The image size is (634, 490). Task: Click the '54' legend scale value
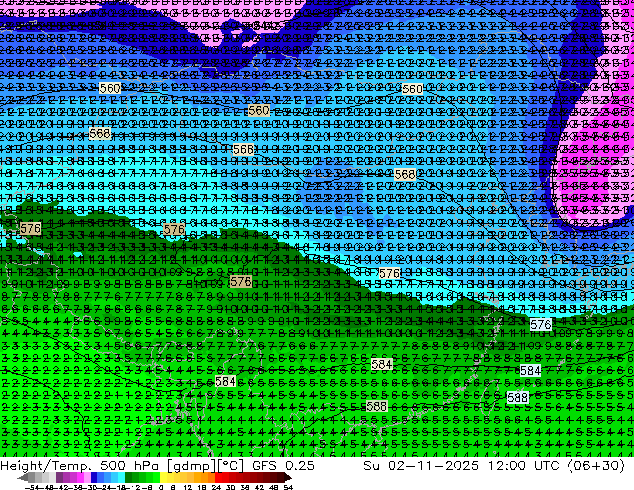288,487
